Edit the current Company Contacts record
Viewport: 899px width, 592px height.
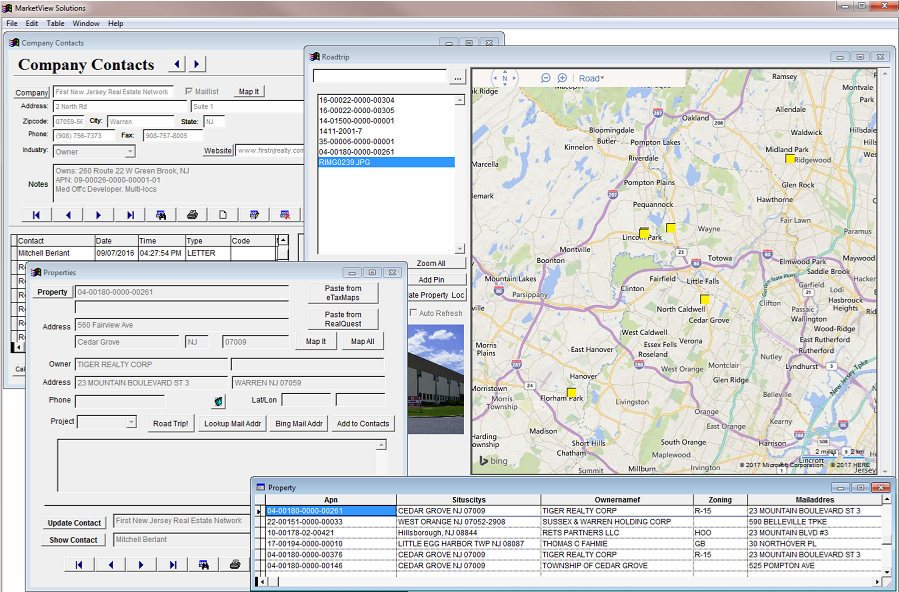(x=254, y=215)
